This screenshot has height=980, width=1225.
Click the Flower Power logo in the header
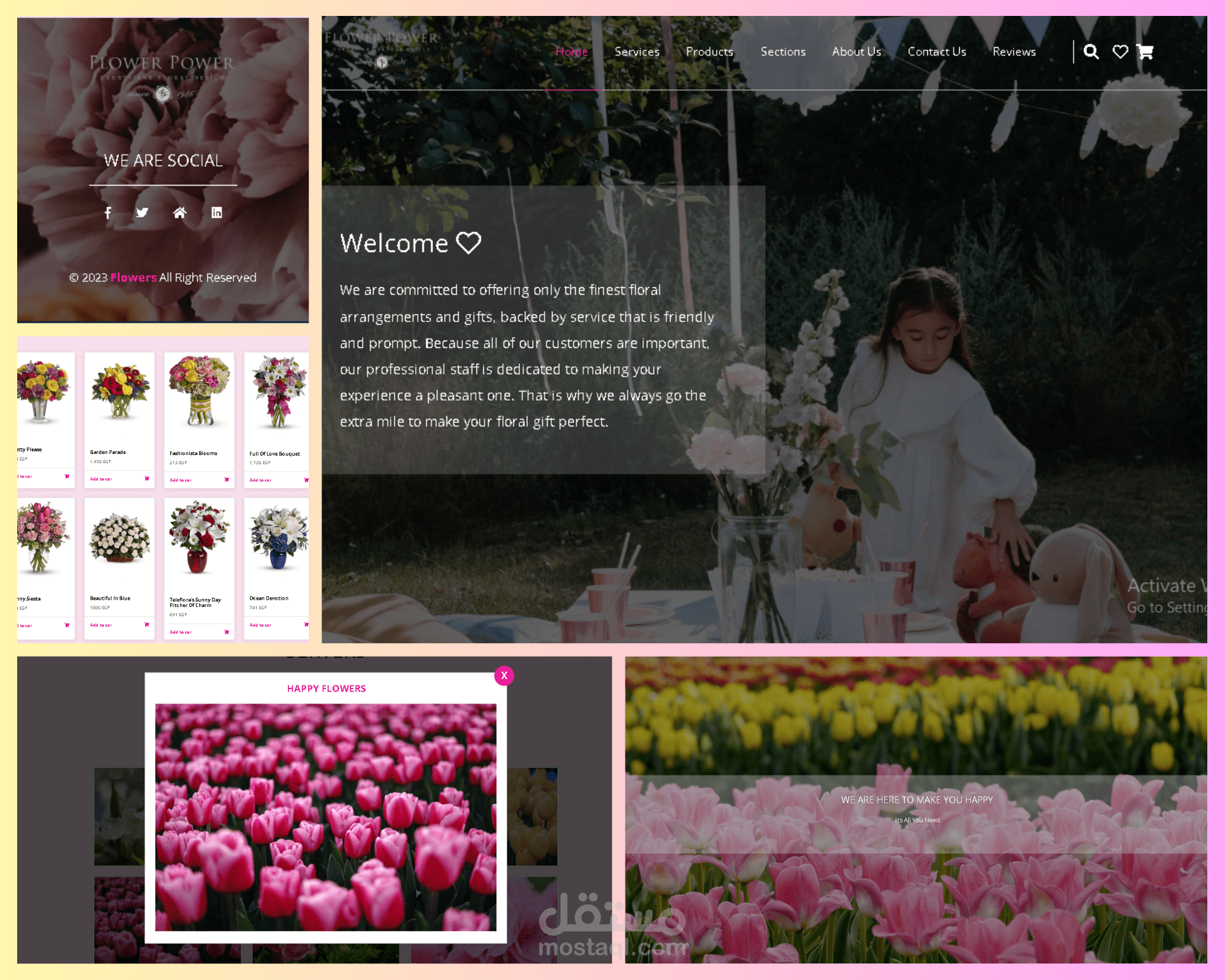tap(382, 49)
